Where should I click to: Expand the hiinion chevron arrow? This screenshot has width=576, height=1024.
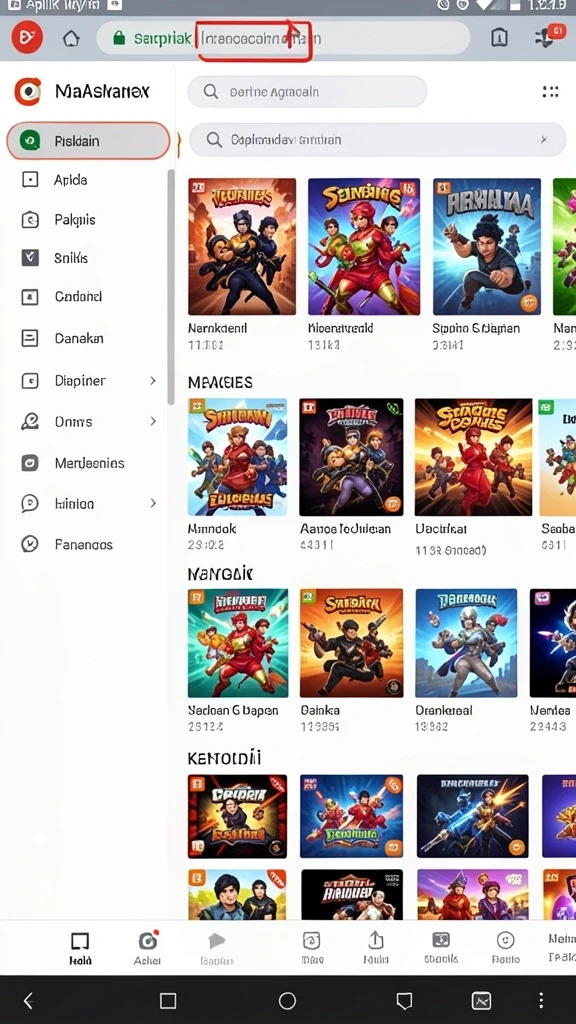pos(153,503)
